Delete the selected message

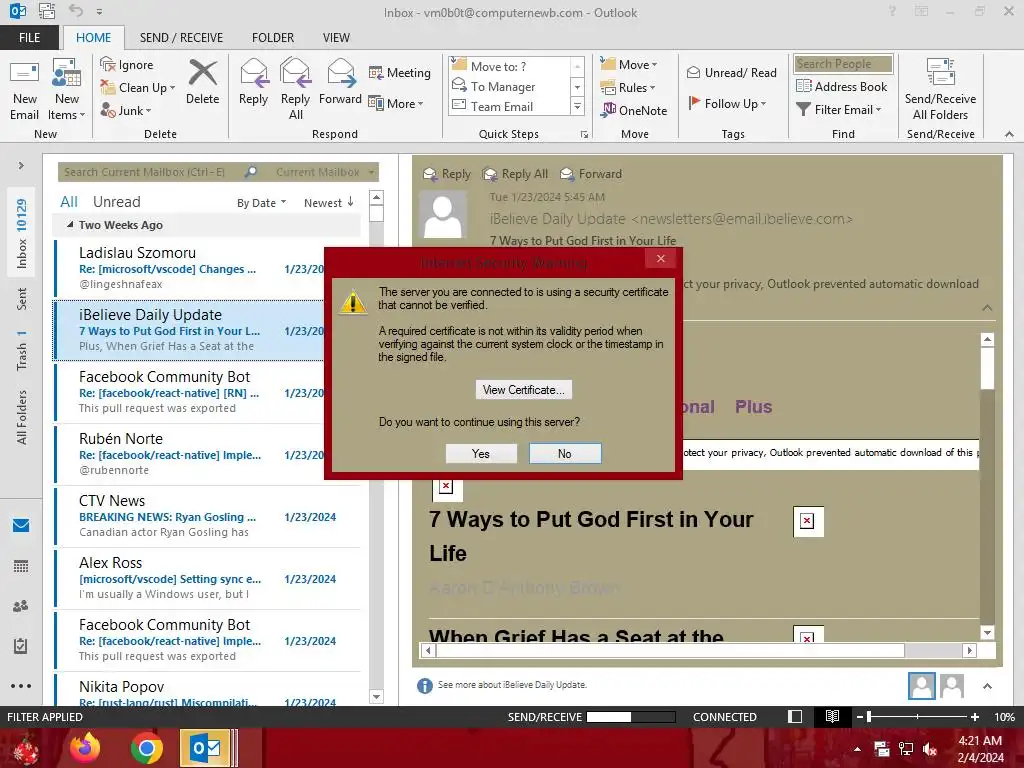(202, 83)
